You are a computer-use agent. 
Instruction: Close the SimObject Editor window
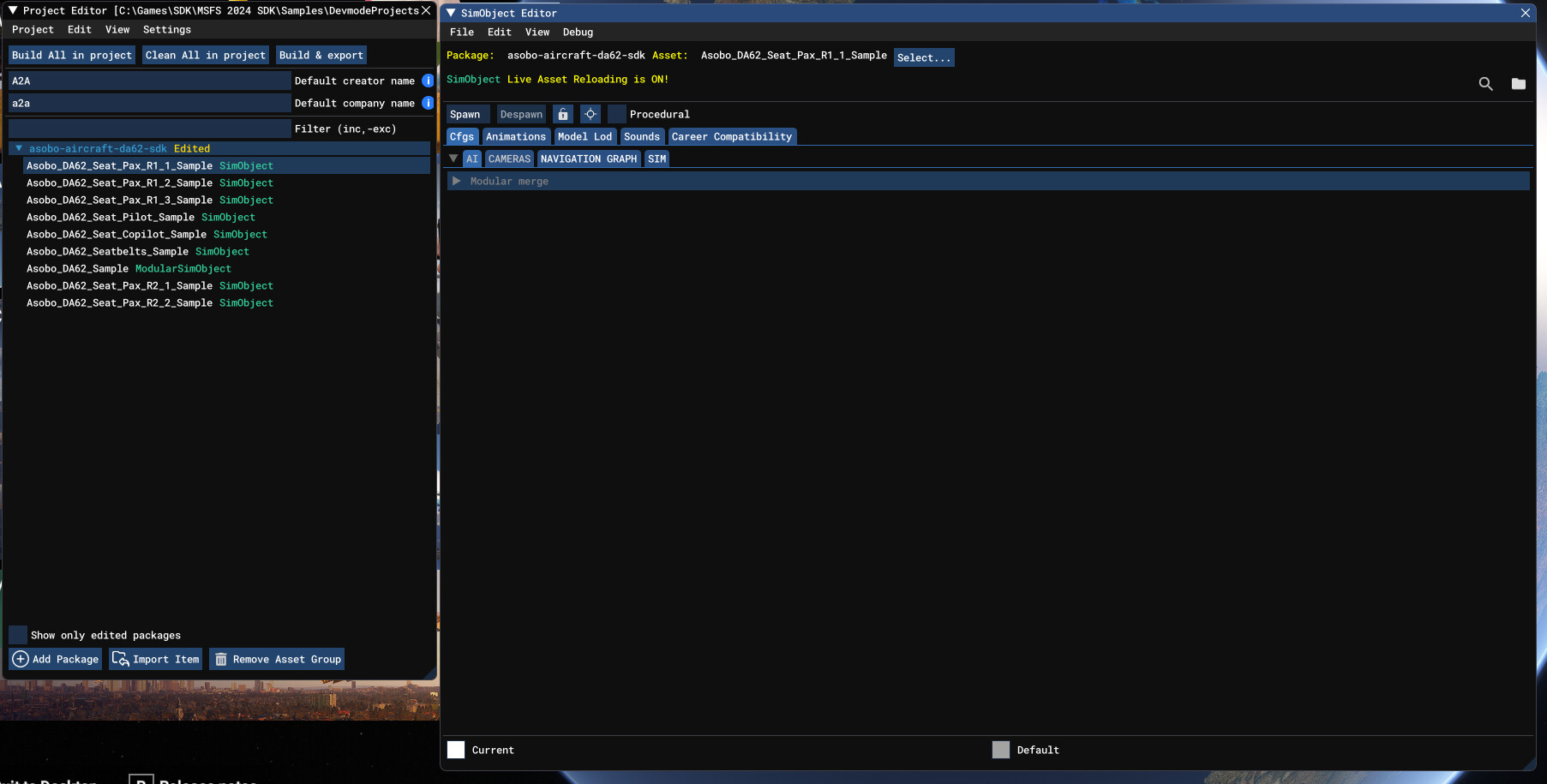[x=1526, y=13]
